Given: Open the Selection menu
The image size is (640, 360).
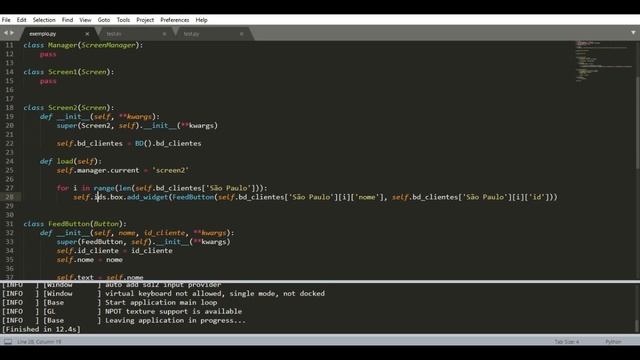Looking at the screenshot, I should click(x=44, y=20).
